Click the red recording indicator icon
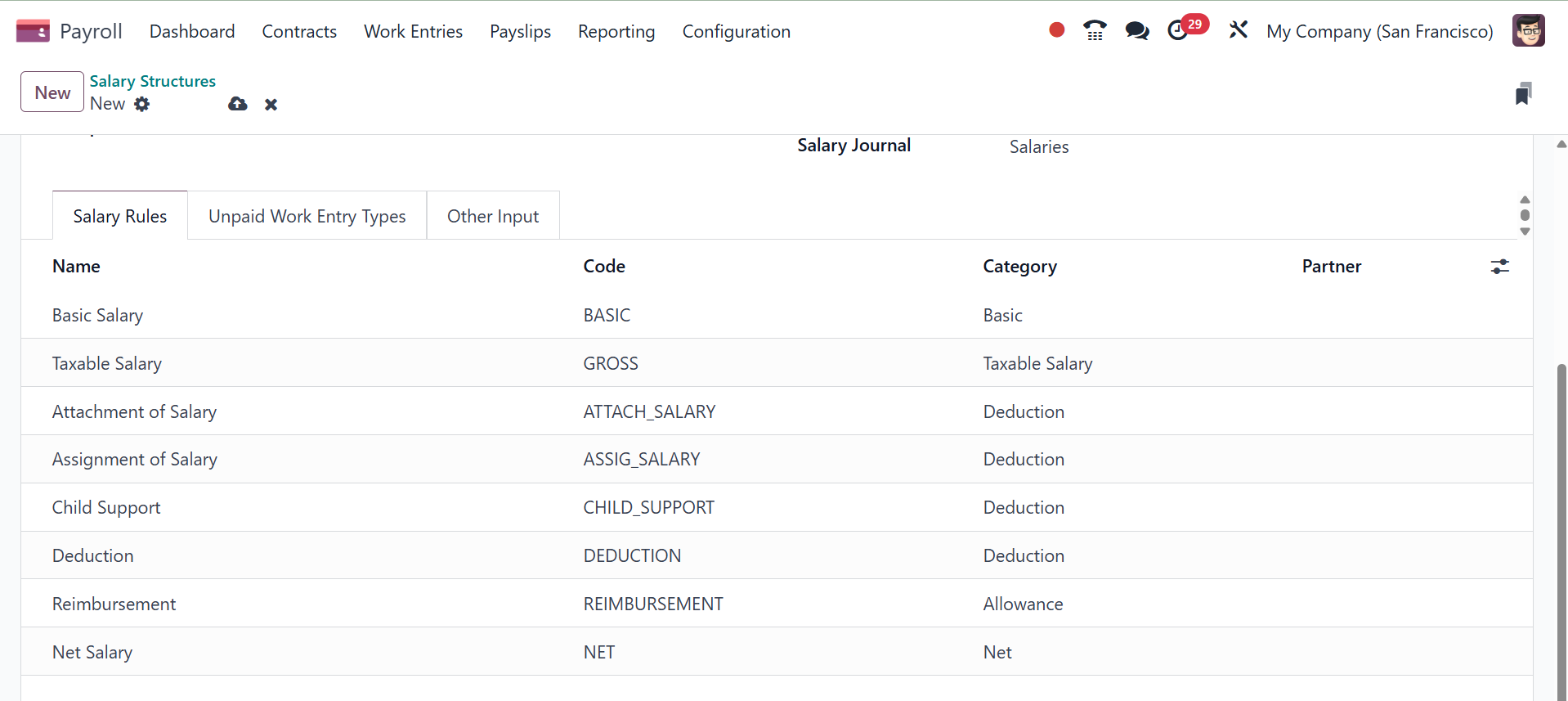Viewport: 1568px width, 701px height. pos(1056,30)
